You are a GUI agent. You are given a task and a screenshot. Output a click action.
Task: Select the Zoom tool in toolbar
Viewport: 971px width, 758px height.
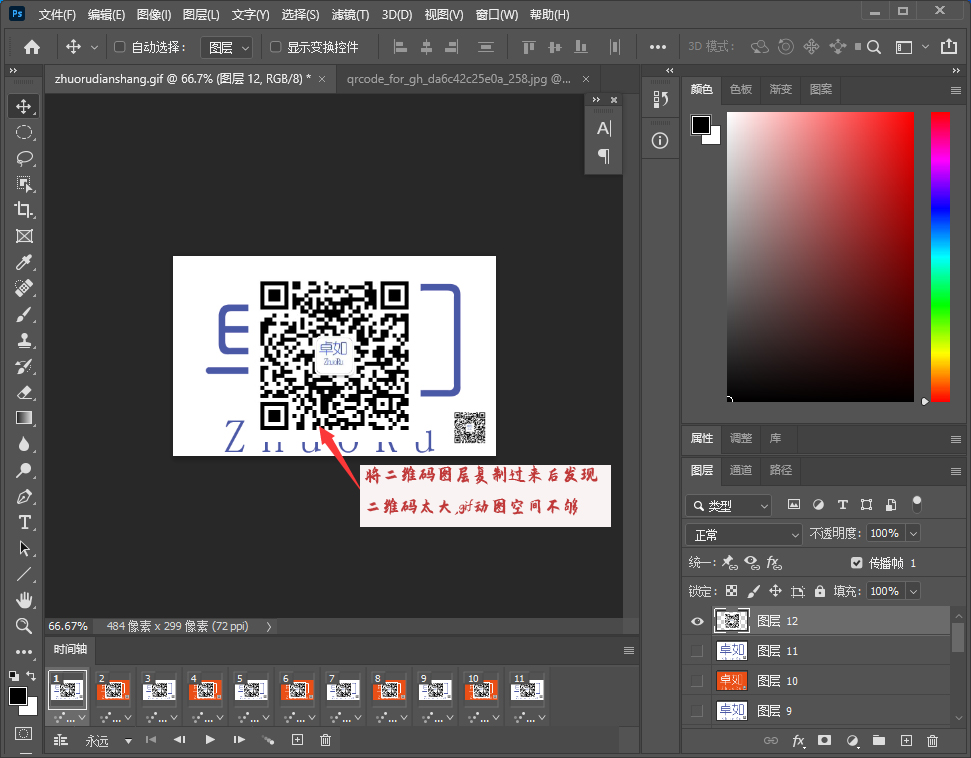coord(23,626)
